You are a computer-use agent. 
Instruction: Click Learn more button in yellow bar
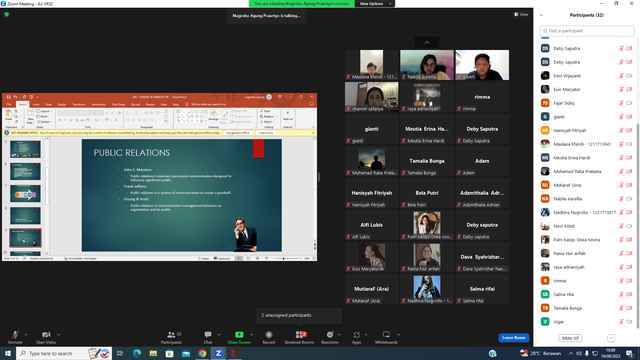pos(266,133)
